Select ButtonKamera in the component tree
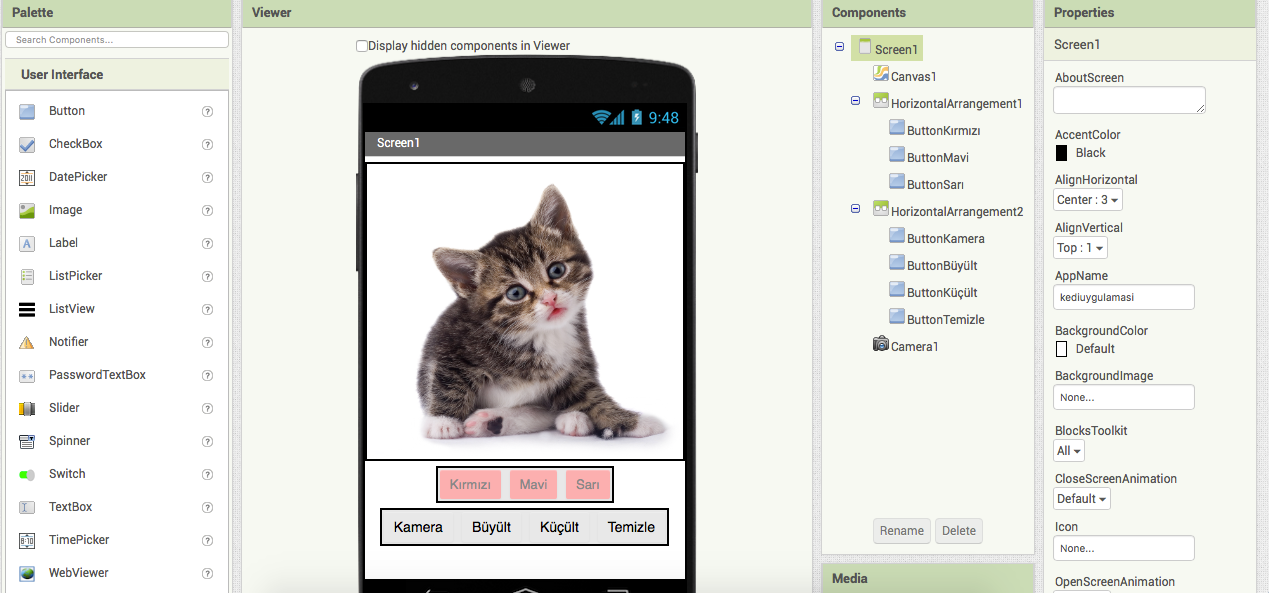This screenshot has height=593, width=1269. pos(945,239)
